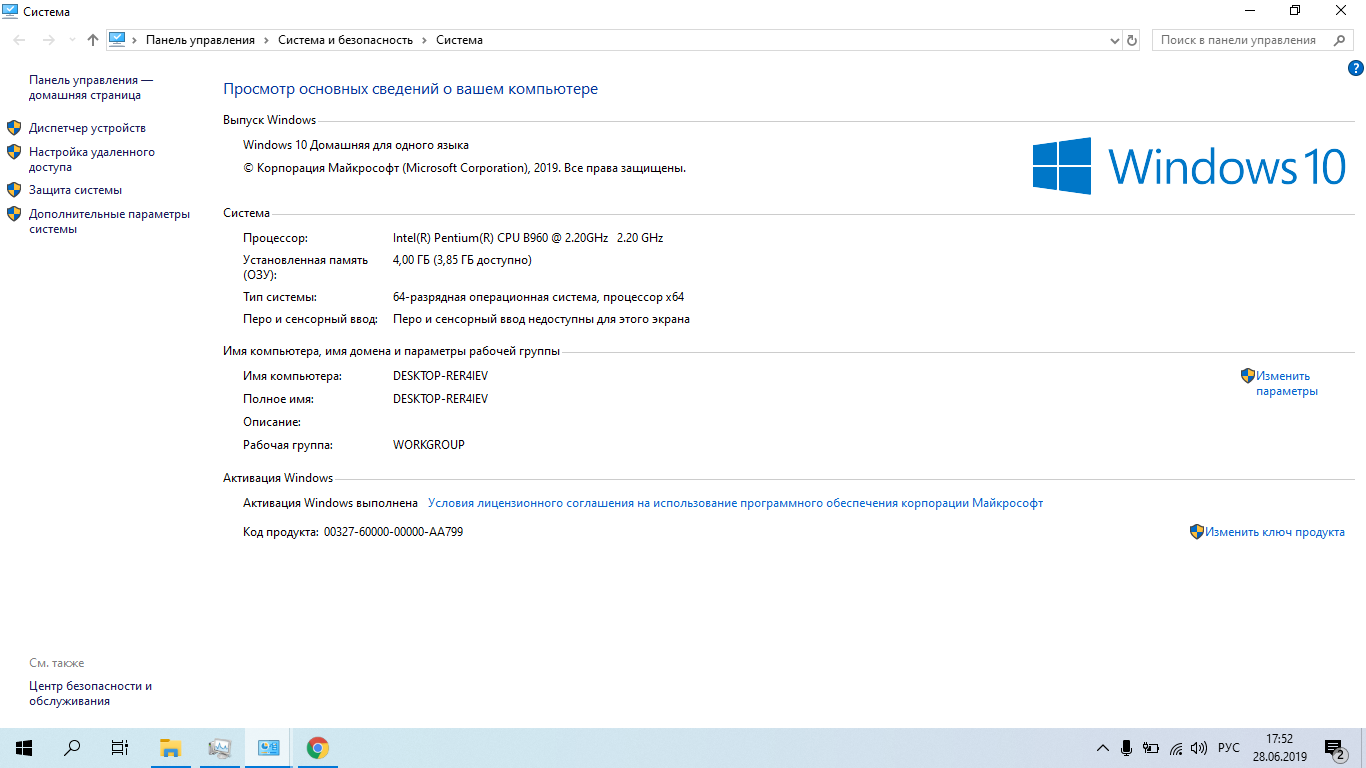This screenshot has height=768, width=1366.
Task: Click the microphone tray icon
Action: (1127, 748)
